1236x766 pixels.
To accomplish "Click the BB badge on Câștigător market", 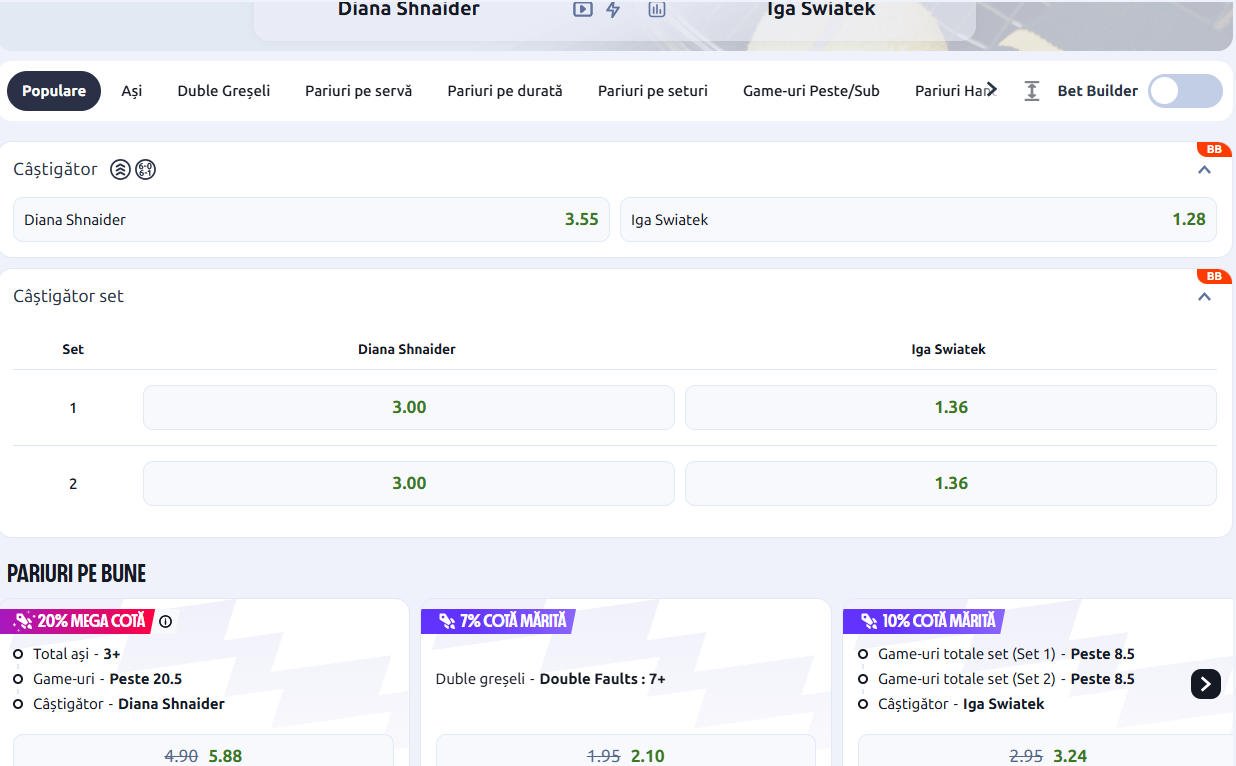I will [1214, 149].
